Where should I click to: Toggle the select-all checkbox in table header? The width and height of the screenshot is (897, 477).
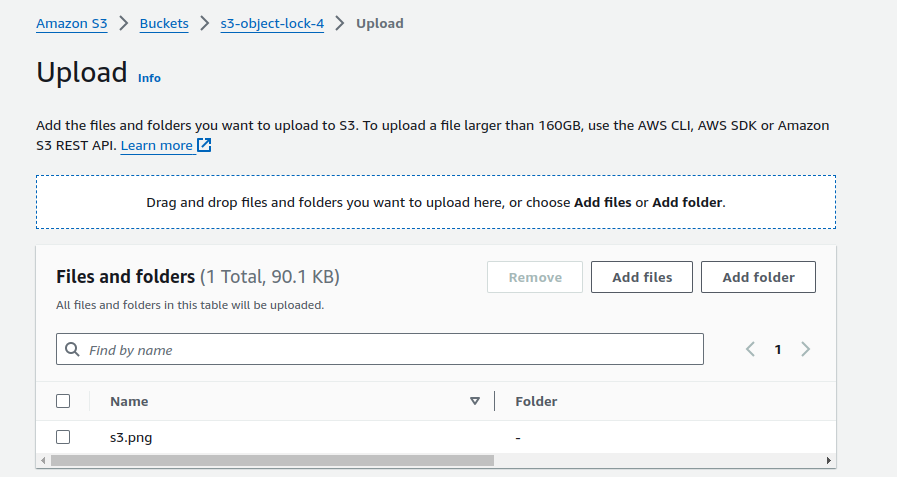(x=63, y=401)
